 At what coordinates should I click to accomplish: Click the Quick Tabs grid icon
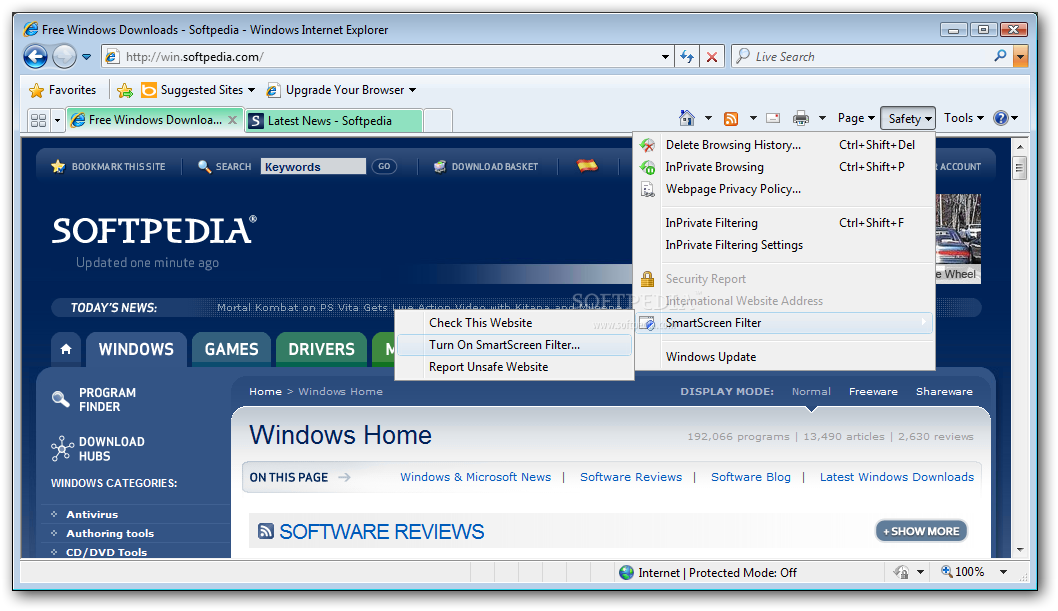(x=38, y=120)
